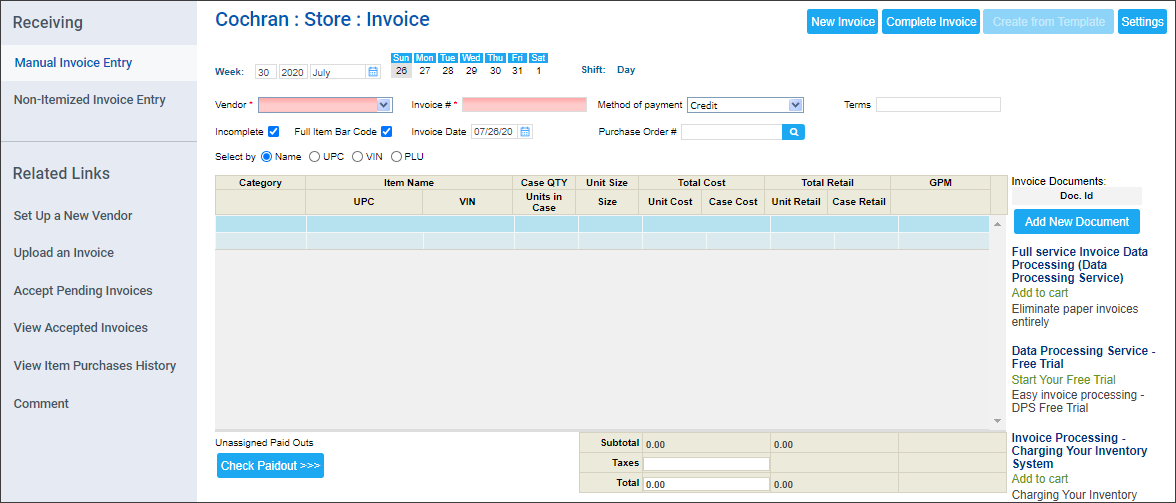Click Start Your Free Trial link
The image size is (1176, 503).
(x=1064, y=379)
